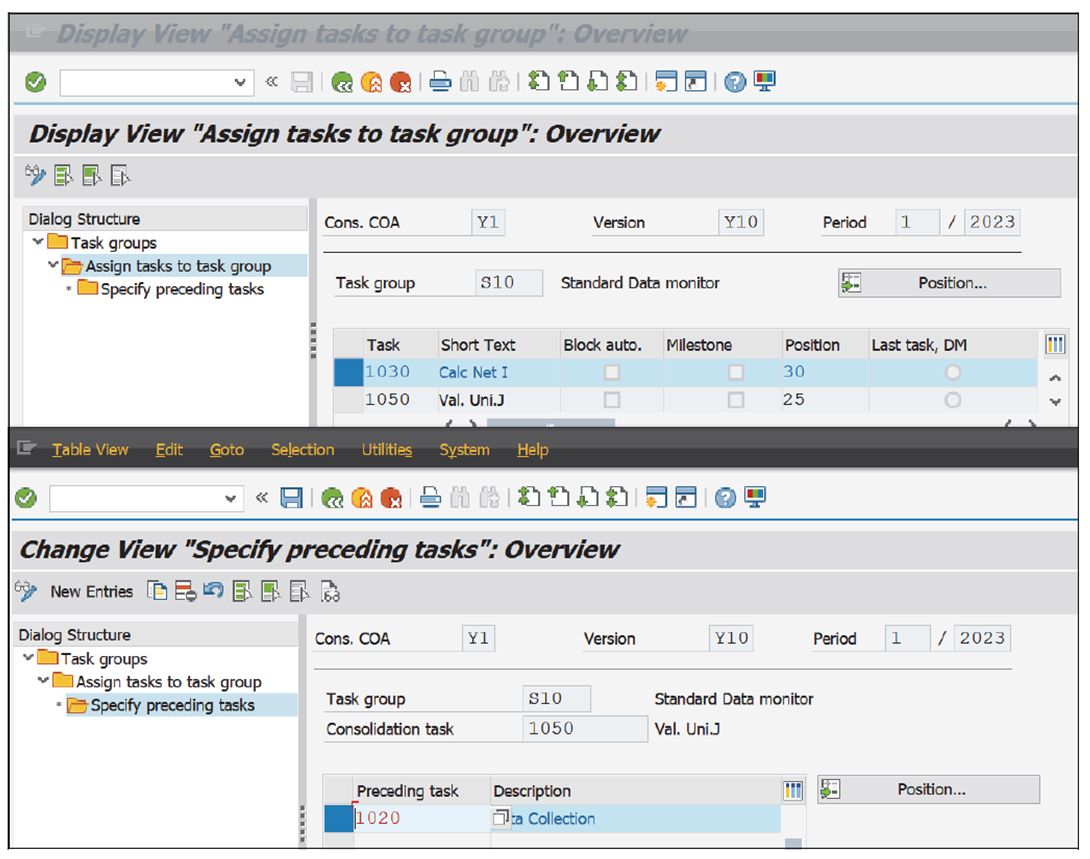Toggle the Block auto. checkbox for task 1030
This screenshot has height=859, width=1090.
[610, 371]
